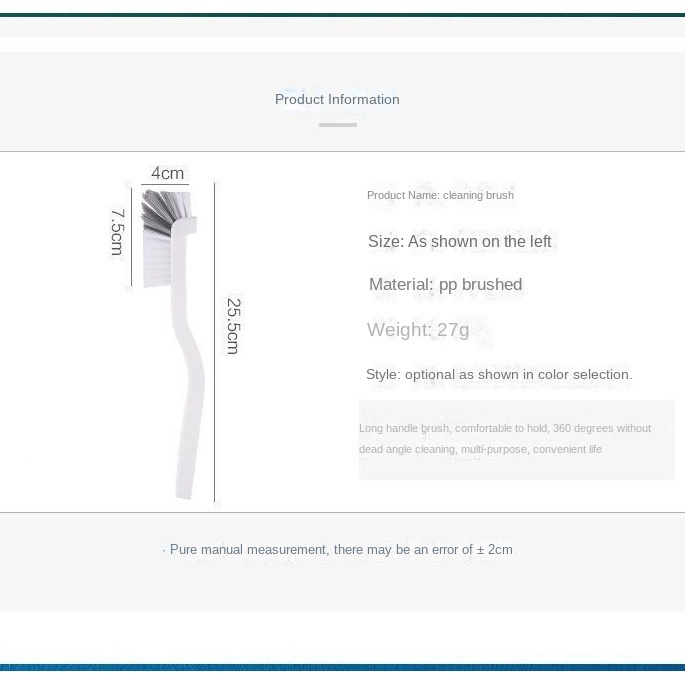Select the 7.5cm bristle height label
Image resolution: width=685 pixels, height=685 pixels.
coord(117,232)
